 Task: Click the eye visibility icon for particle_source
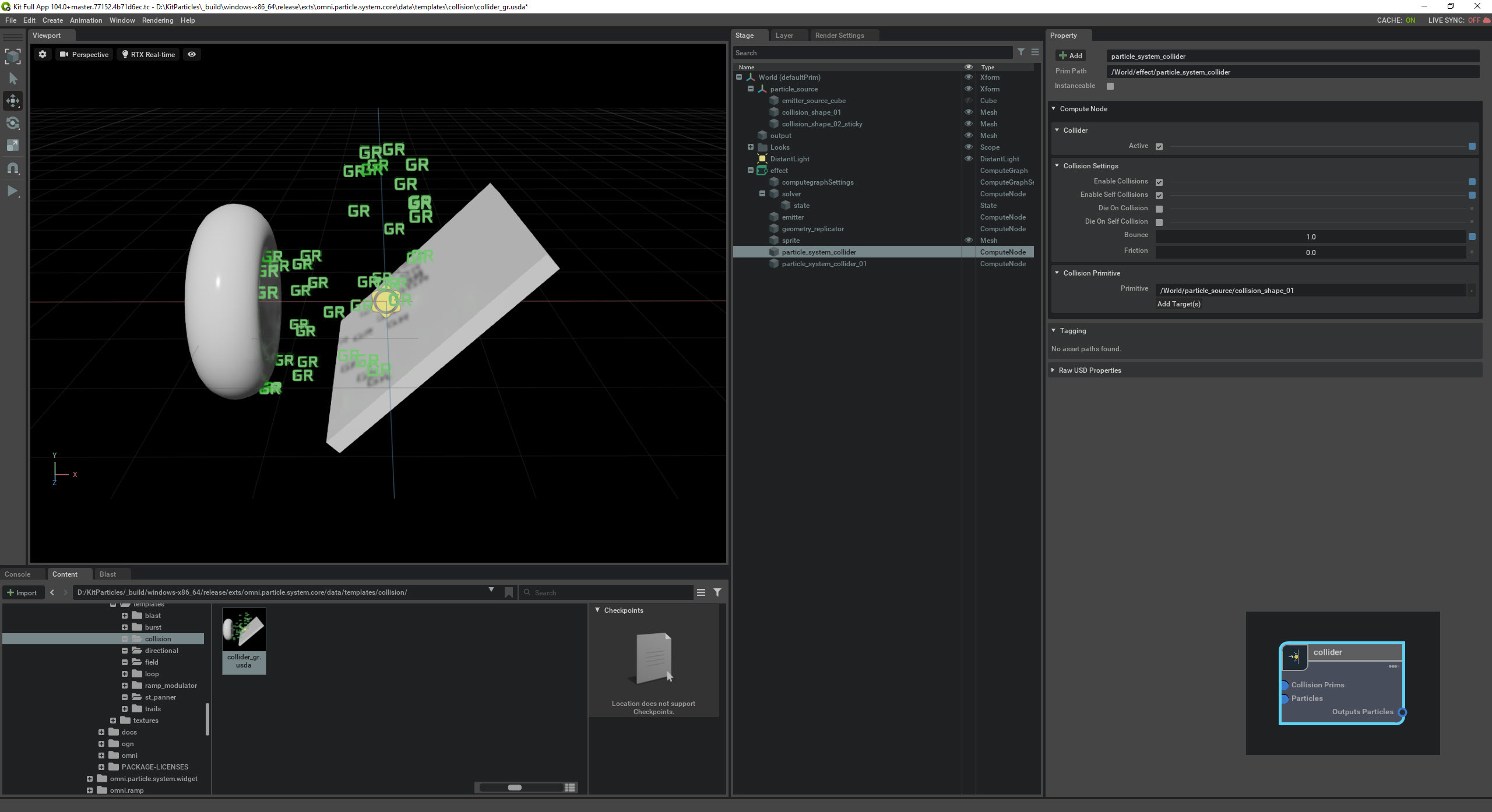point(967,89)
